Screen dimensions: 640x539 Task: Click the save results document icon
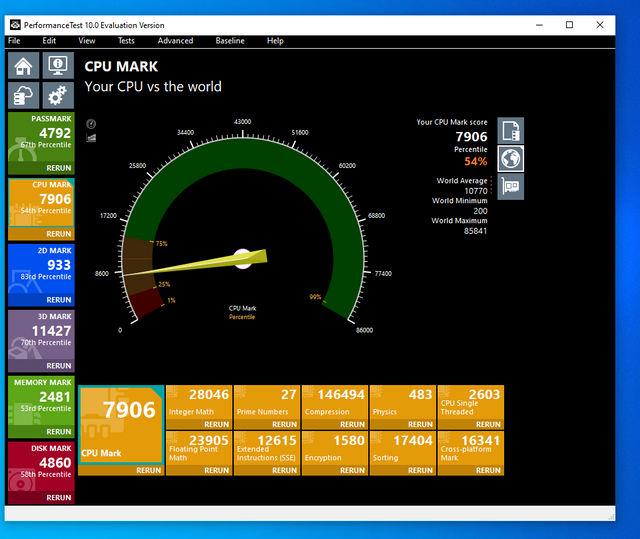coord(511,131)
